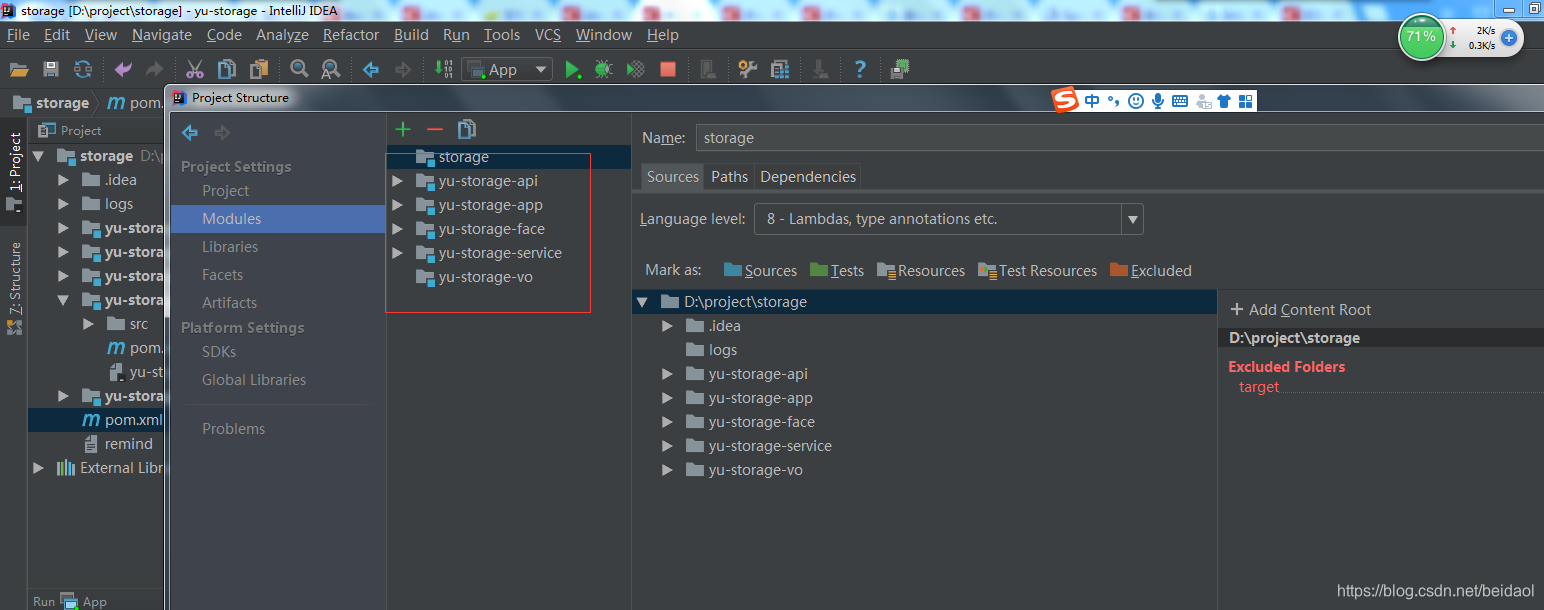Click the Replace magnifier icon
The image size is (1544, 610).
[330, 69]
